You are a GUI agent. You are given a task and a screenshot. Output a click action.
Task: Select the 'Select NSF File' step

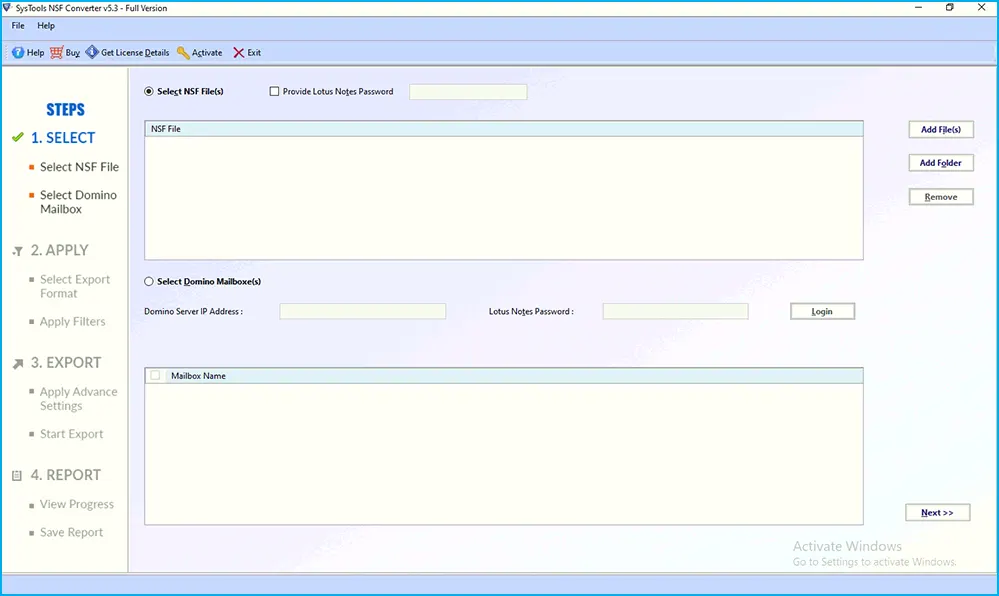click(79, 167)
